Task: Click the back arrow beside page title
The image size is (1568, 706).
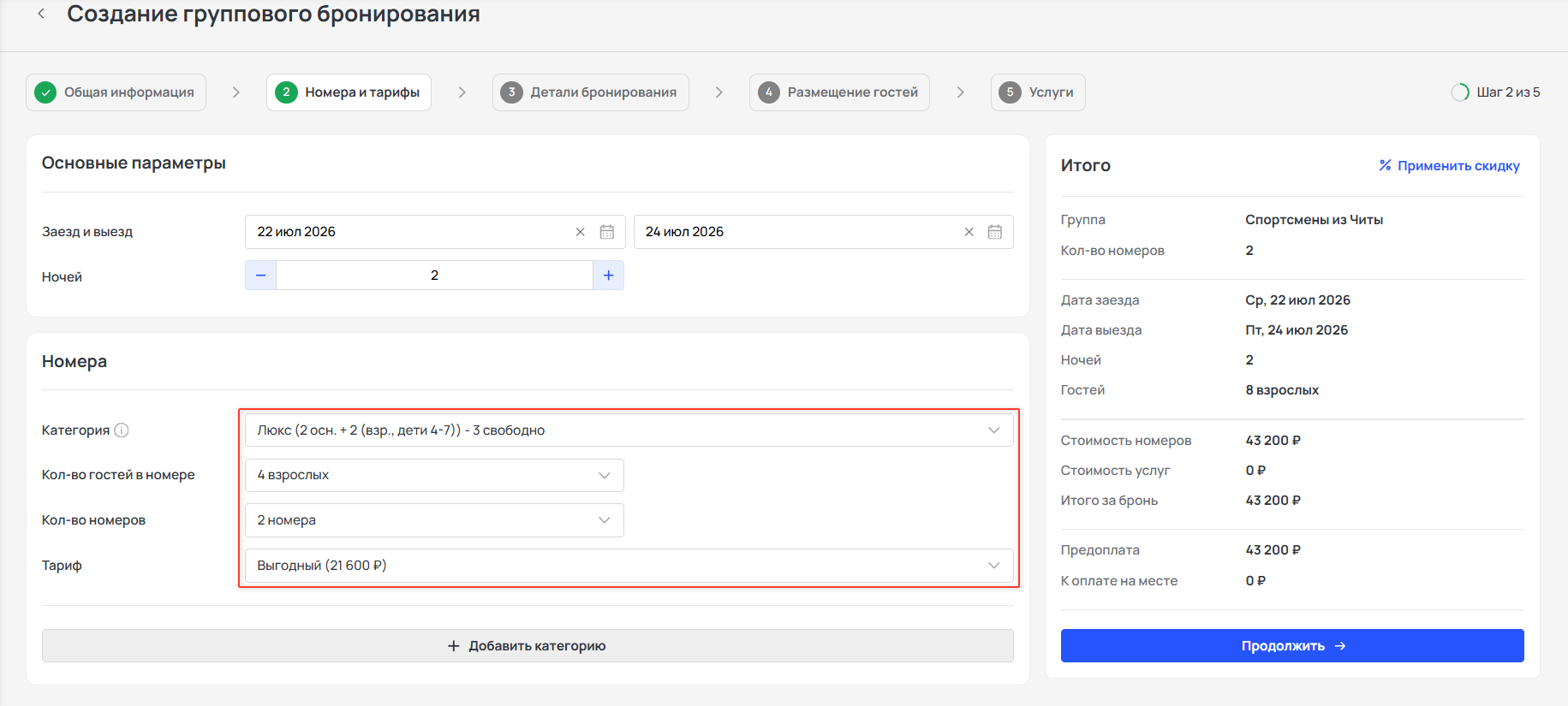Action: tap(41, 14)
